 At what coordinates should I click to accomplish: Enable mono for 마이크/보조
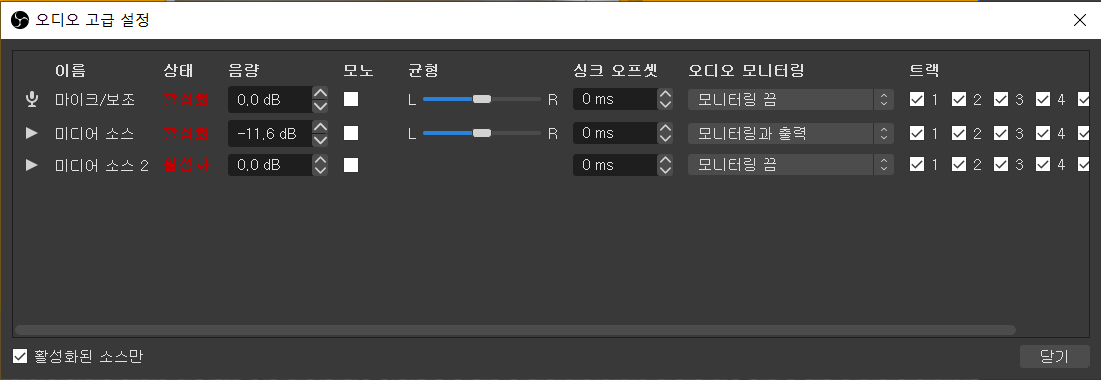point(351,99)
